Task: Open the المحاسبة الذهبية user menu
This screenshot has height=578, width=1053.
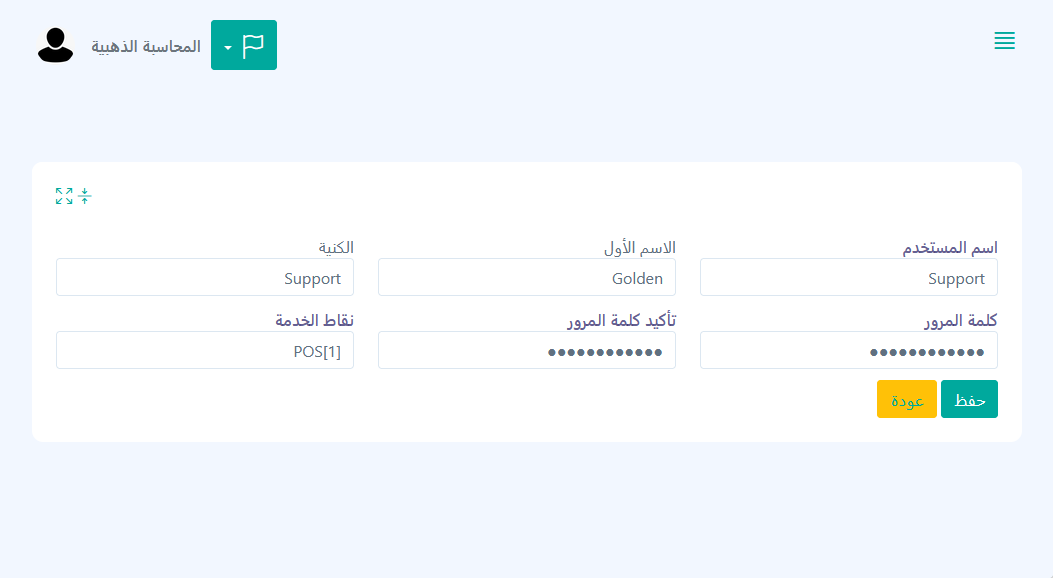Action: point(146,47)
